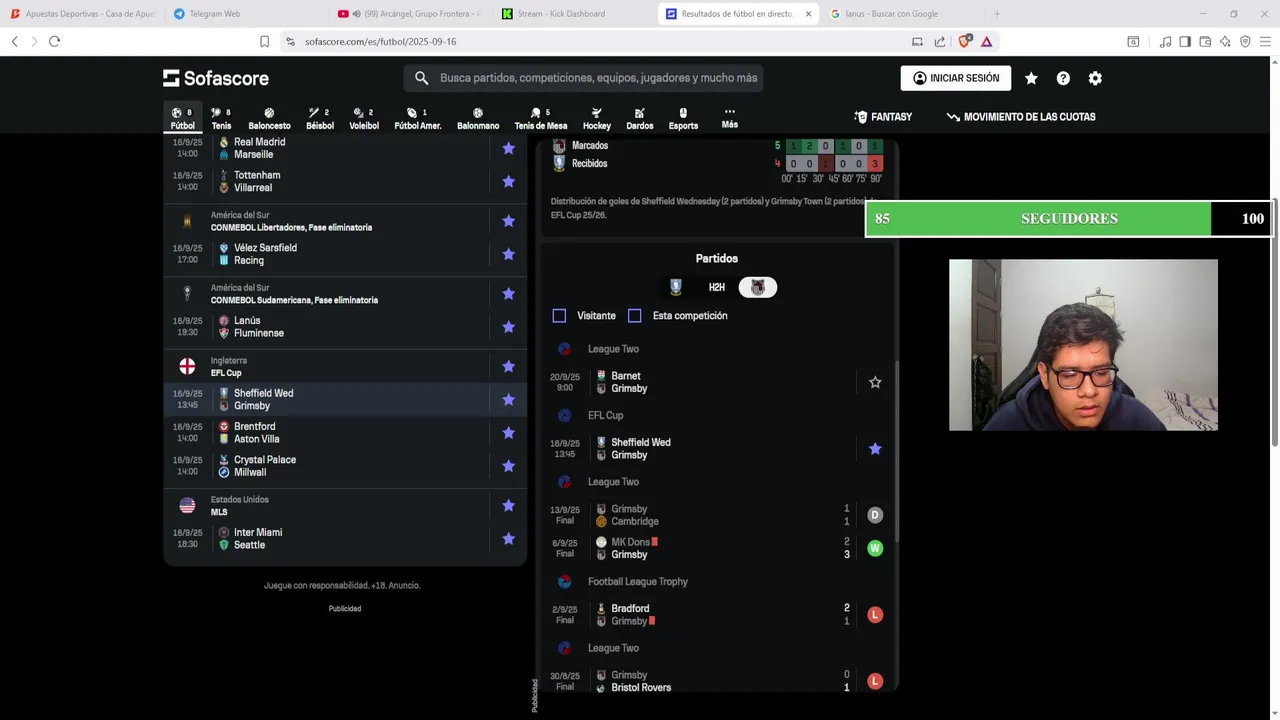Open the Fútbol Amer. sport tab
Screen dimensions: 1280x720
[418, 118]
